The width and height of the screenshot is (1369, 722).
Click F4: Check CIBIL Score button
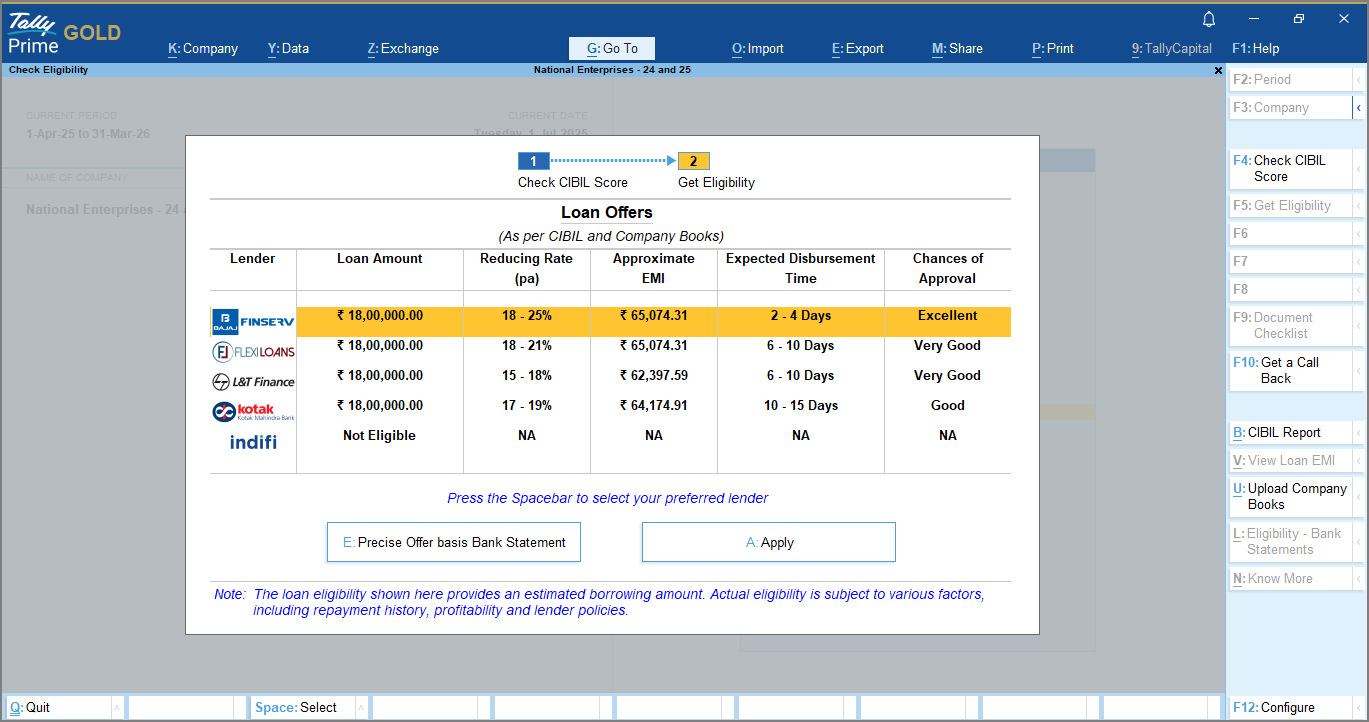point(1291,168)
